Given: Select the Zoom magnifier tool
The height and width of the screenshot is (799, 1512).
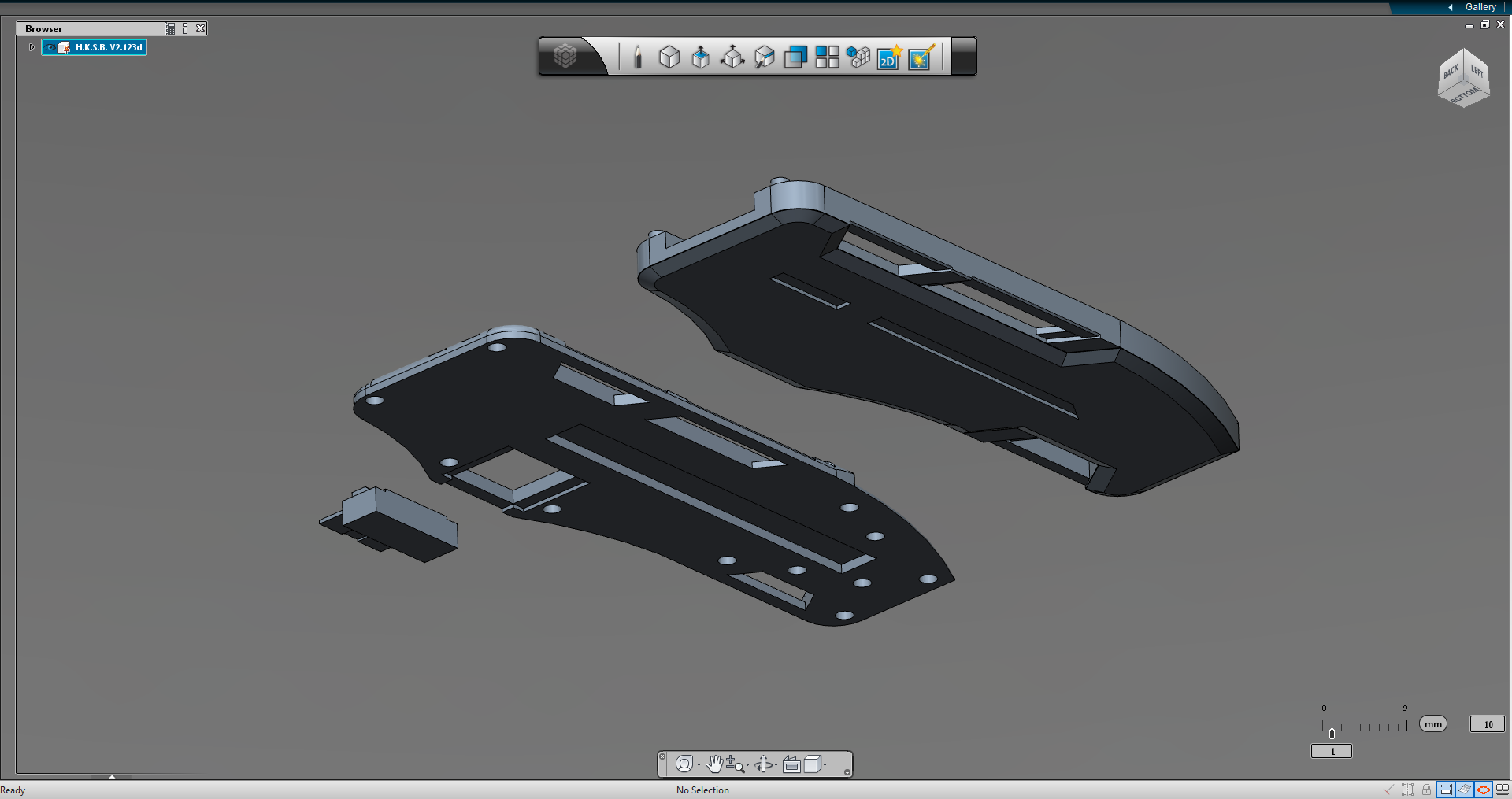Looking at the screenshot, I should pos(734,764).
